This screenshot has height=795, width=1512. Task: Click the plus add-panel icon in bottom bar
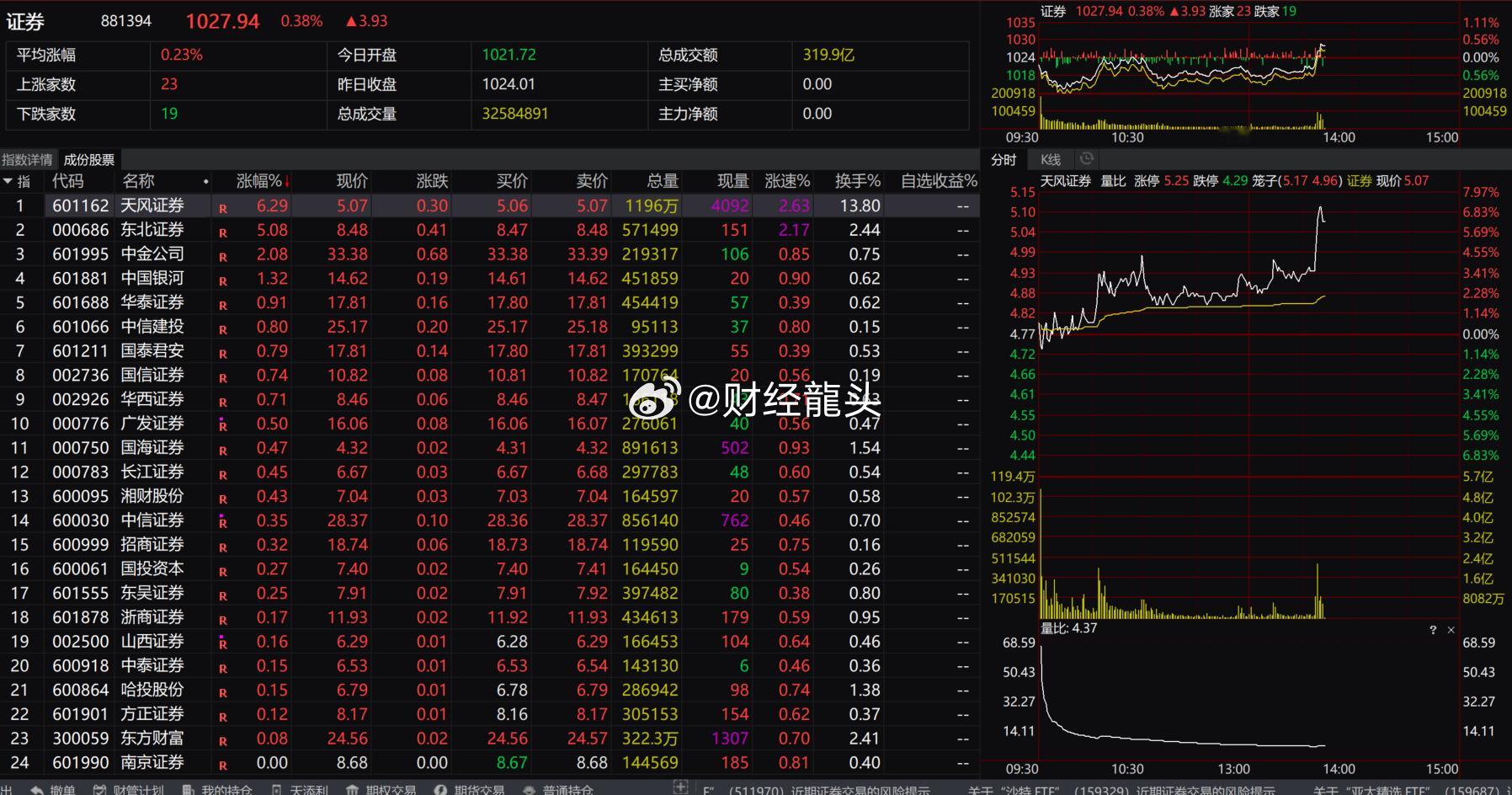[681, 787]
